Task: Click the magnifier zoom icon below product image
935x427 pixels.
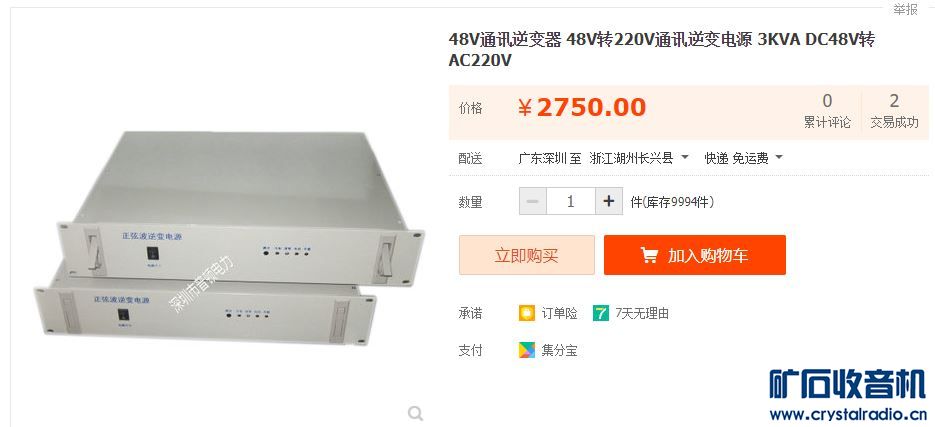Action: coord(416,413)
